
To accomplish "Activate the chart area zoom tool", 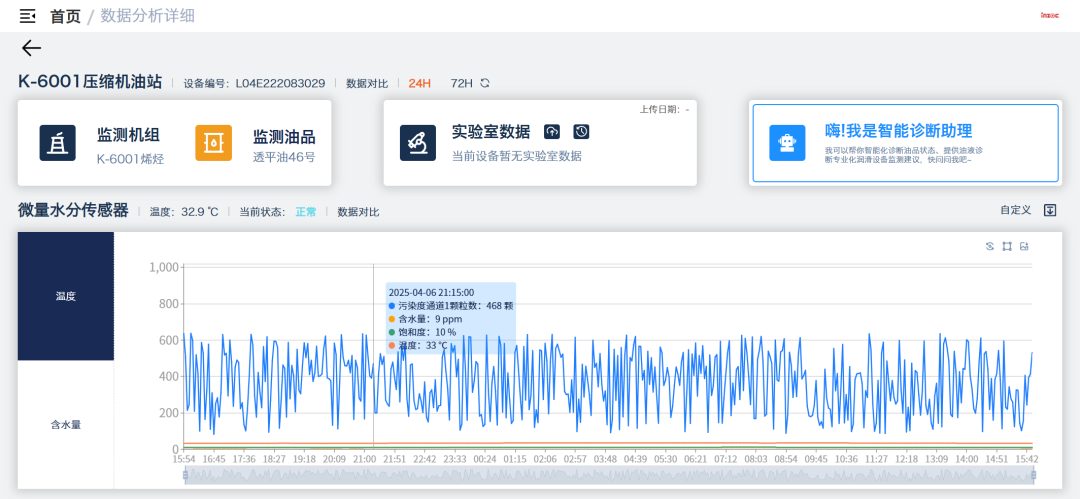I will coord(1007,246).
